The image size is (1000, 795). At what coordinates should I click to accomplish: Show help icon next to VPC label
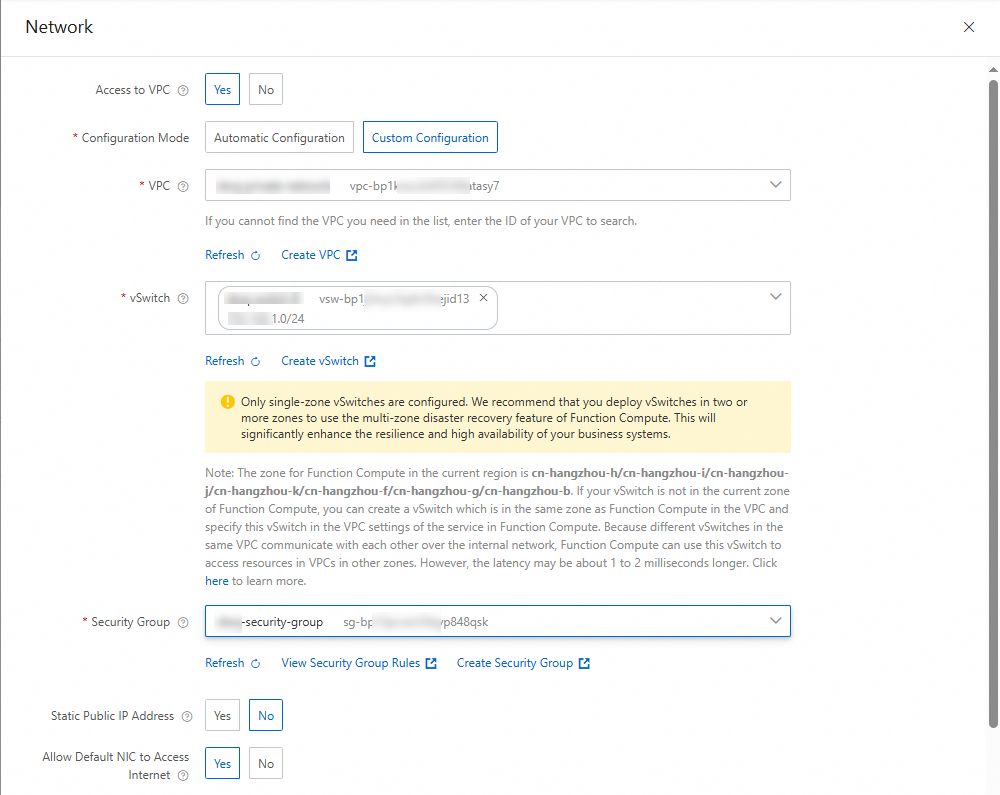click(183, 186)
